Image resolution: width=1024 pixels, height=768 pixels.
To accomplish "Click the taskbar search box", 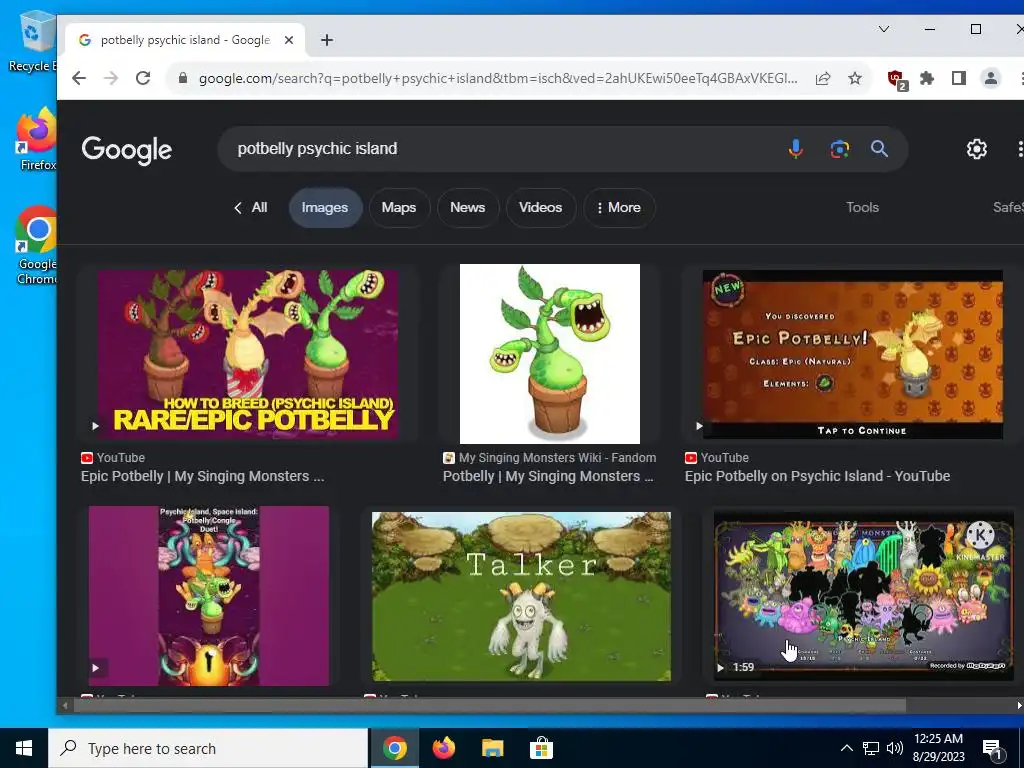I will click(x=208, y=748).
